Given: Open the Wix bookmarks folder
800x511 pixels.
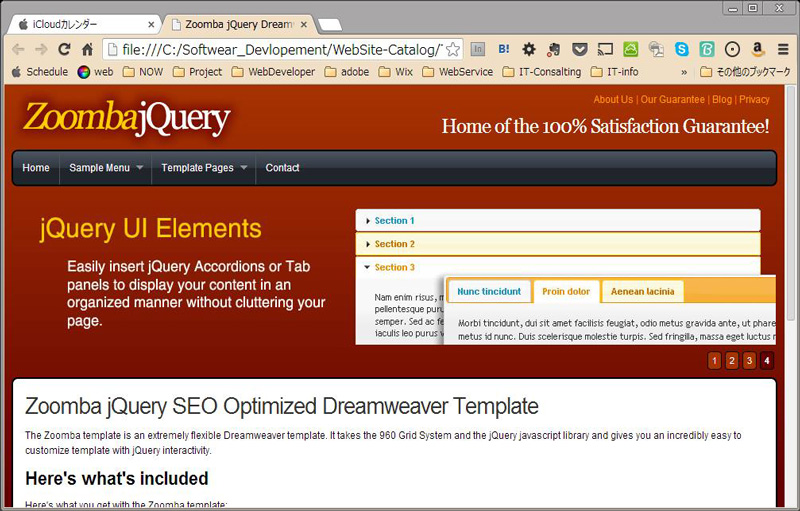Looking at the screenshot, I should tap(396, 72).
